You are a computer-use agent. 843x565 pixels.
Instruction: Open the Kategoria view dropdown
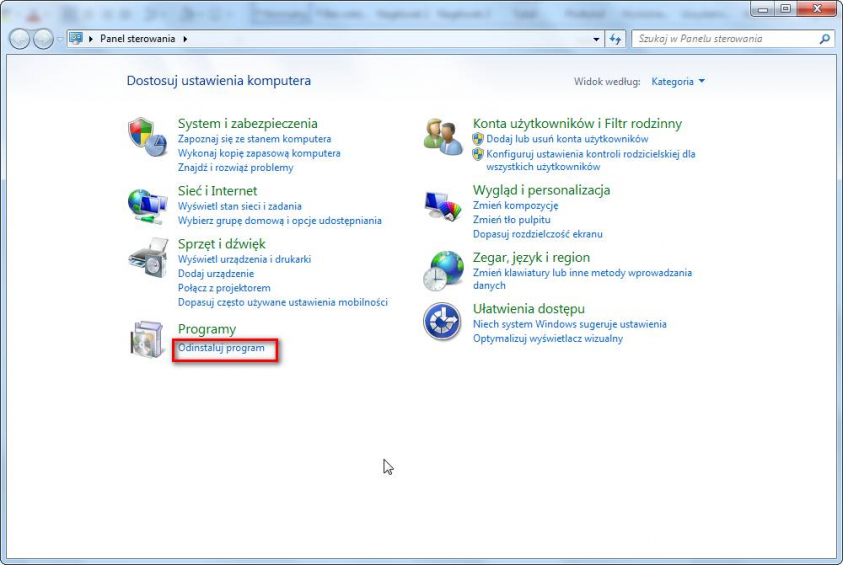[678, 81]
